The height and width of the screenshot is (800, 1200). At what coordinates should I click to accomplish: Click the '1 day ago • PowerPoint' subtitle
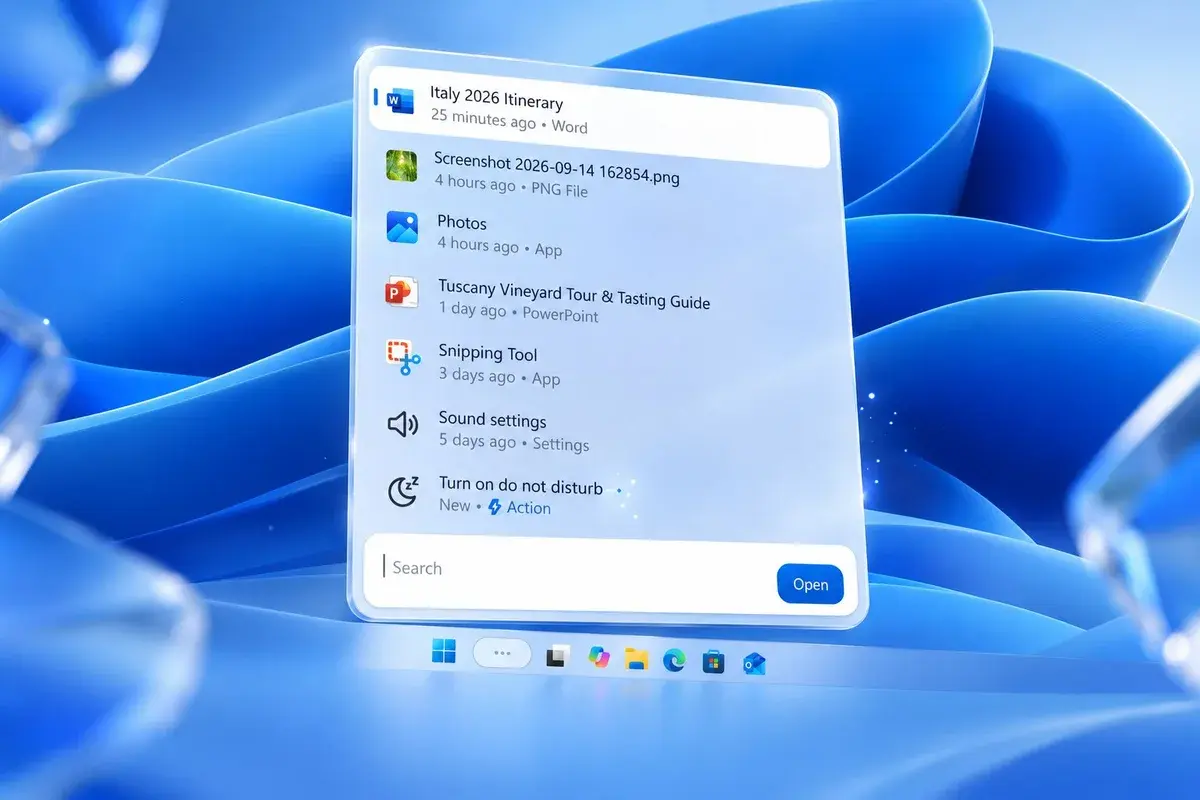[x=518, y=313]
